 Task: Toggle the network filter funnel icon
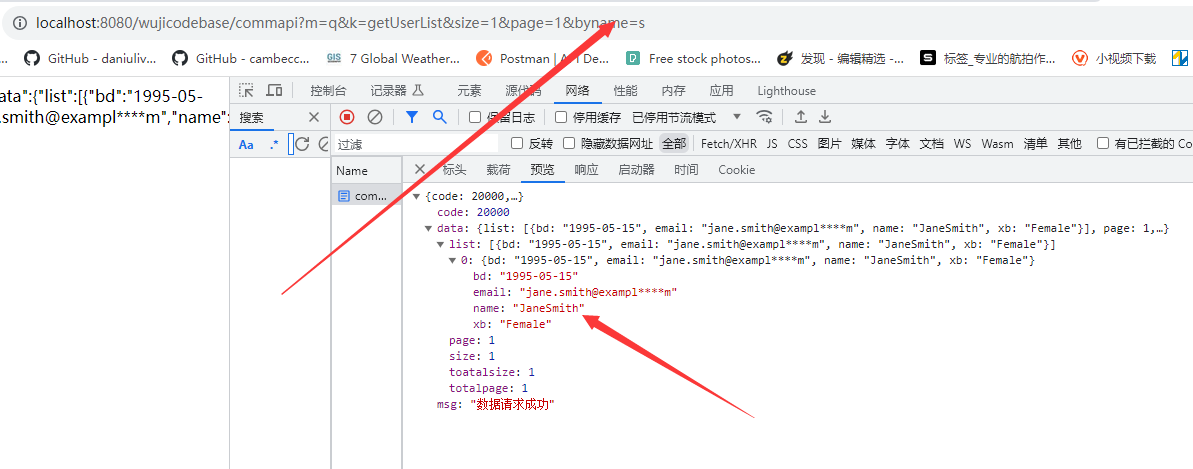[x=411, y=117]
